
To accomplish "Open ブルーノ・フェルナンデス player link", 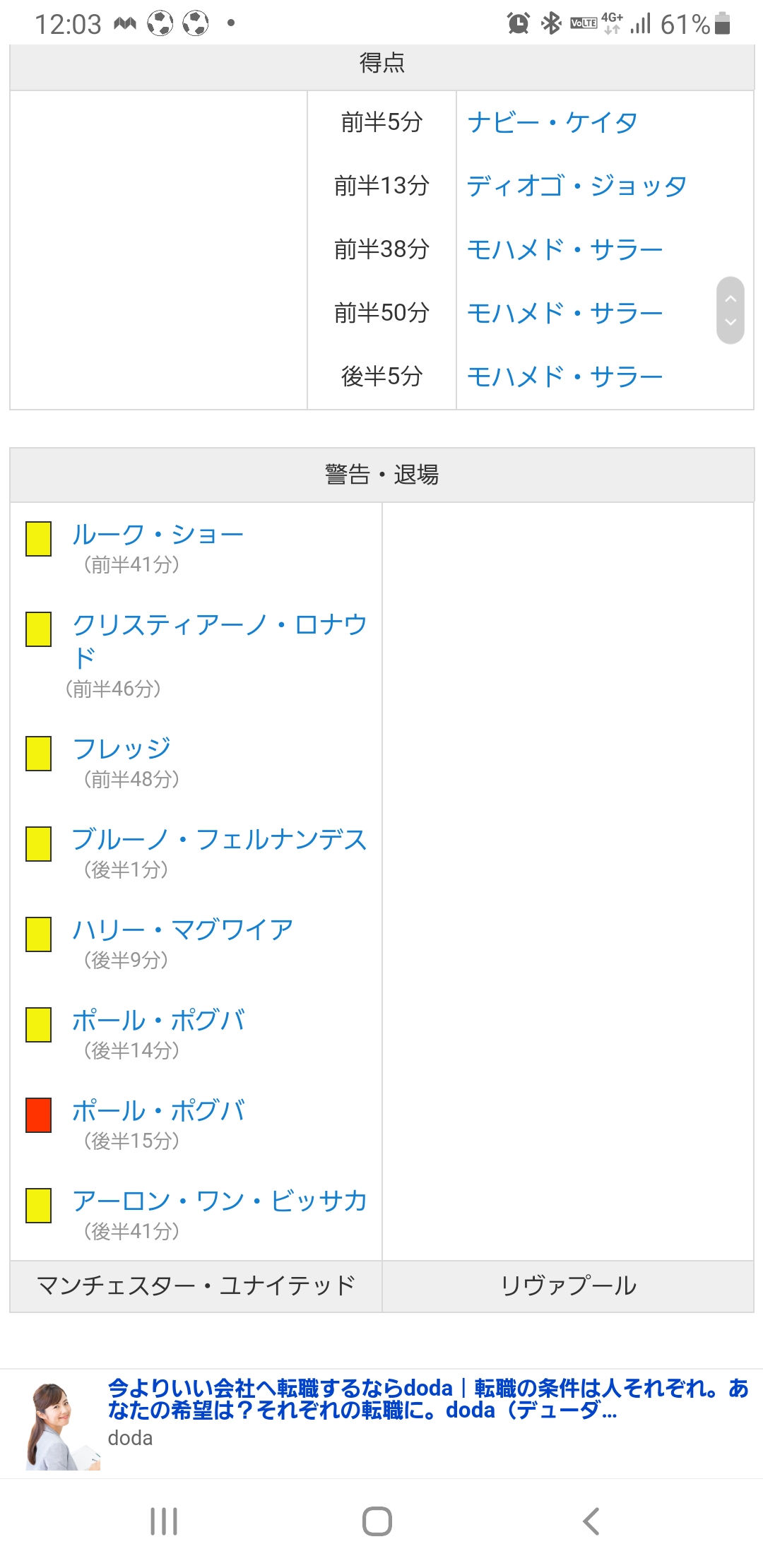I will tap(219, 840).
